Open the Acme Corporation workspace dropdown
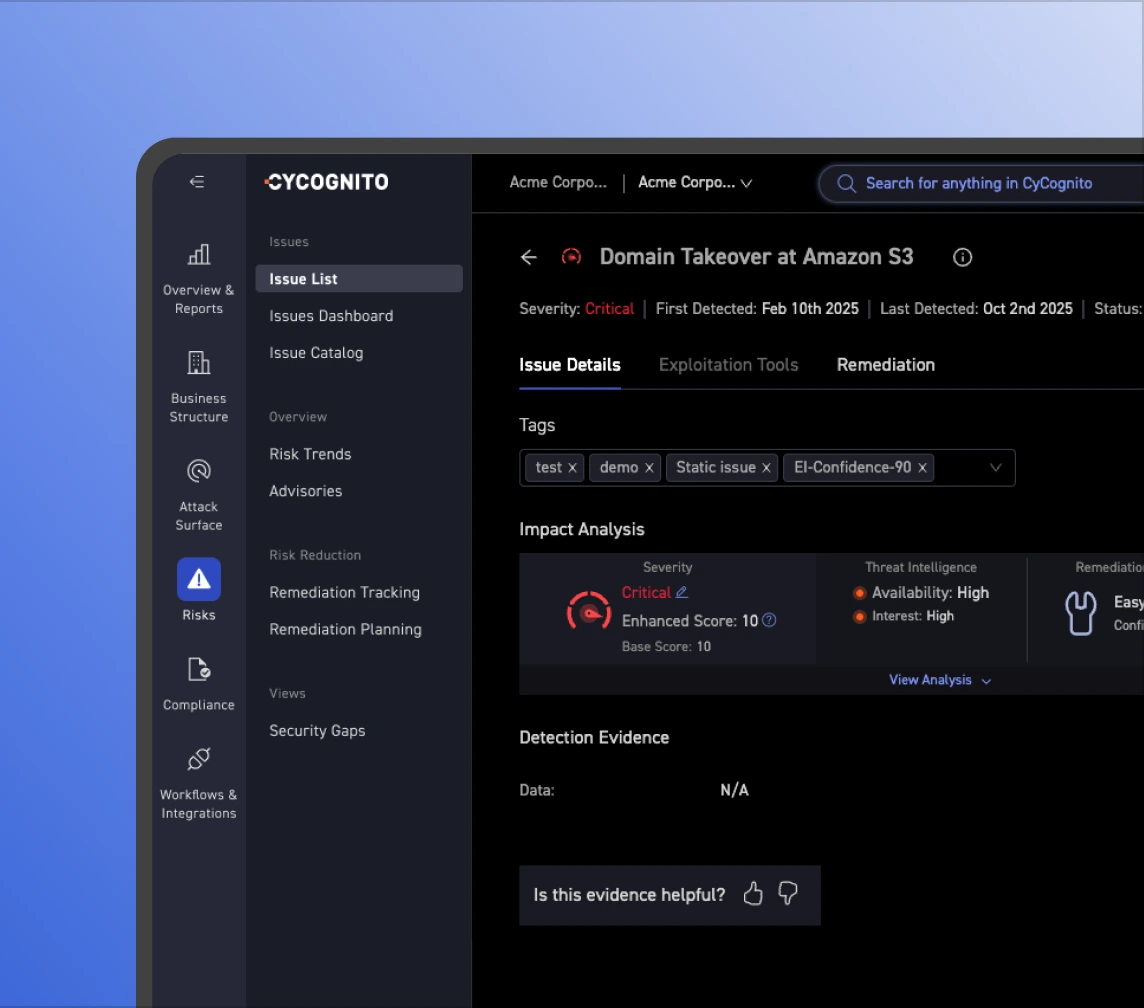The width and height of the screenshot is (1144, 1008). click(695, 183)
